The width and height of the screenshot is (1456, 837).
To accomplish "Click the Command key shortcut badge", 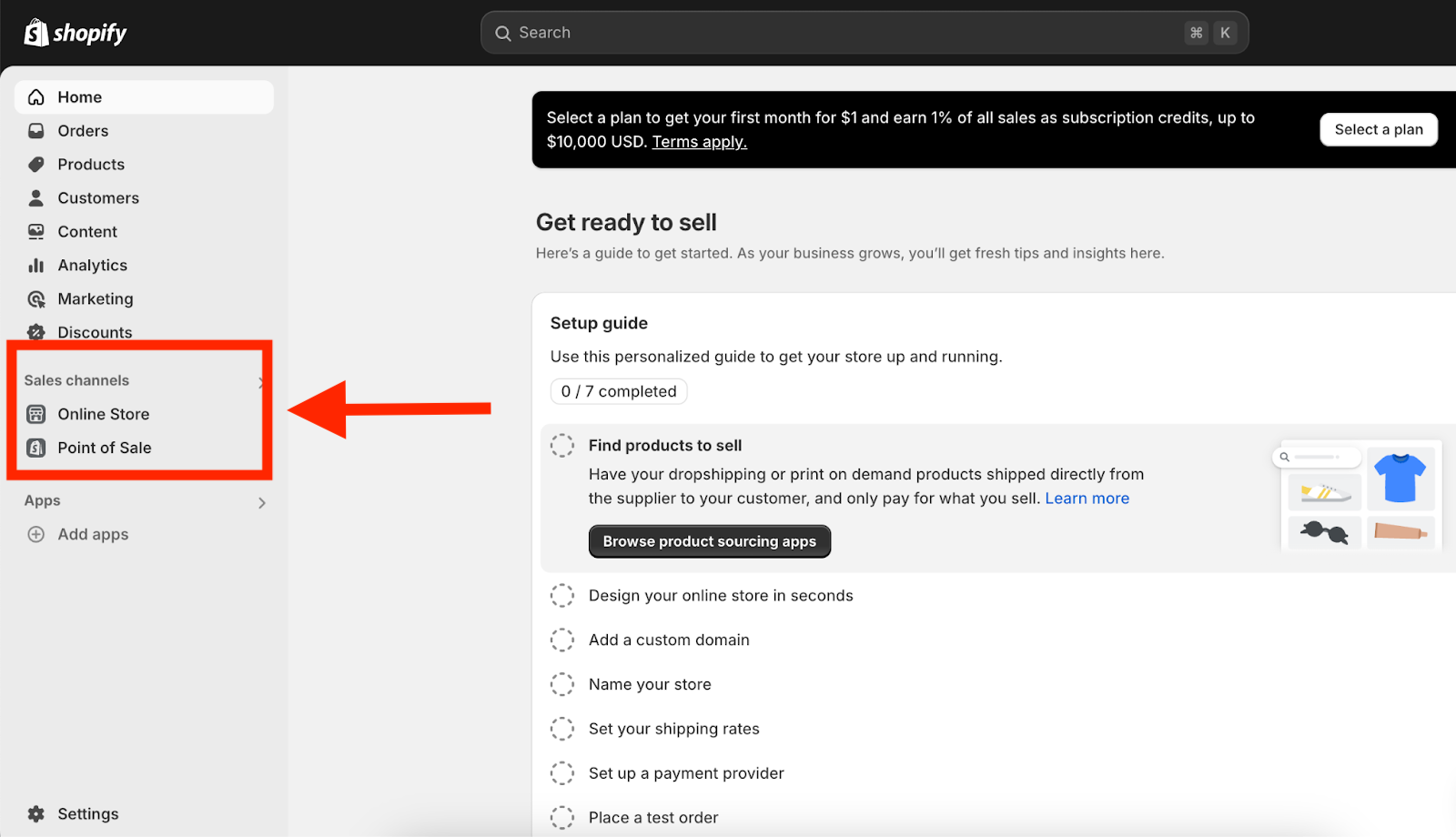I will (x=1197, y=33).
